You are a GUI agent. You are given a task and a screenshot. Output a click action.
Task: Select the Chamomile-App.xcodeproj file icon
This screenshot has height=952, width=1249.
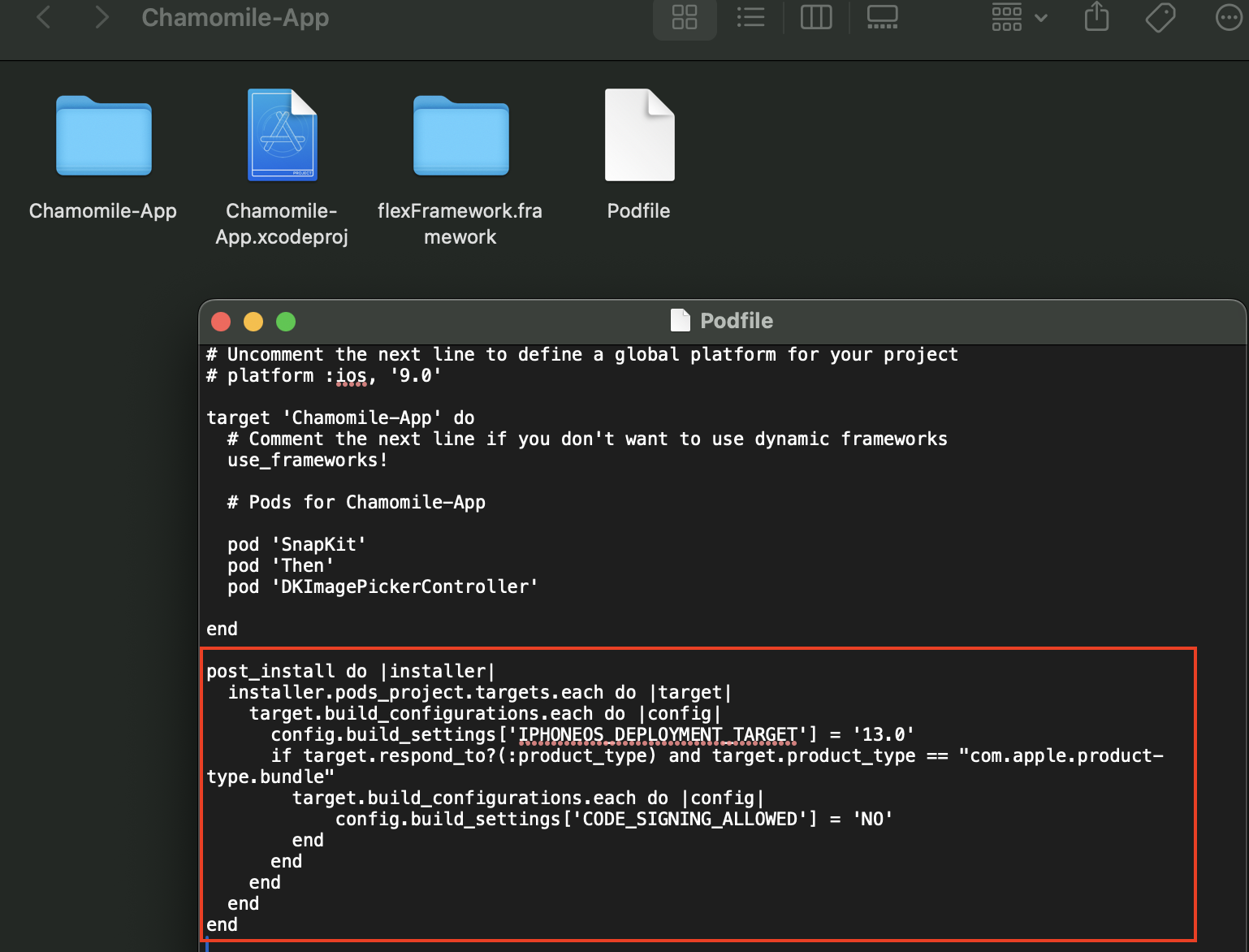point(282,135)
